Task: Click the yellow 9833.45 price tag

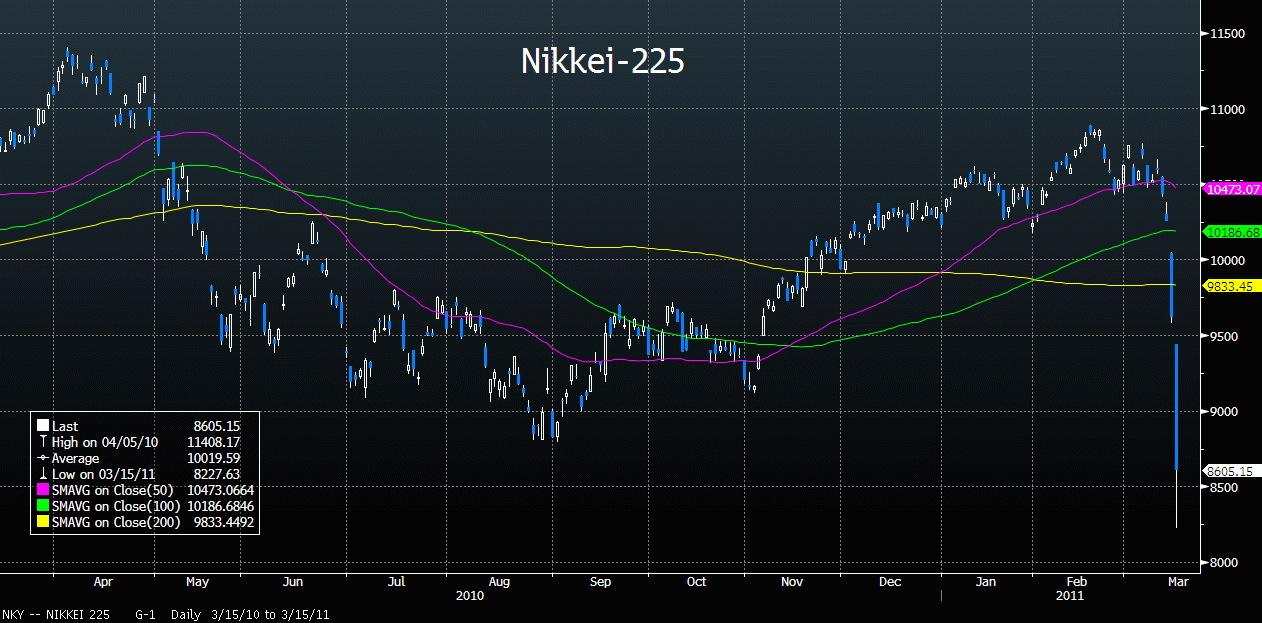Action: (1229, 285)
